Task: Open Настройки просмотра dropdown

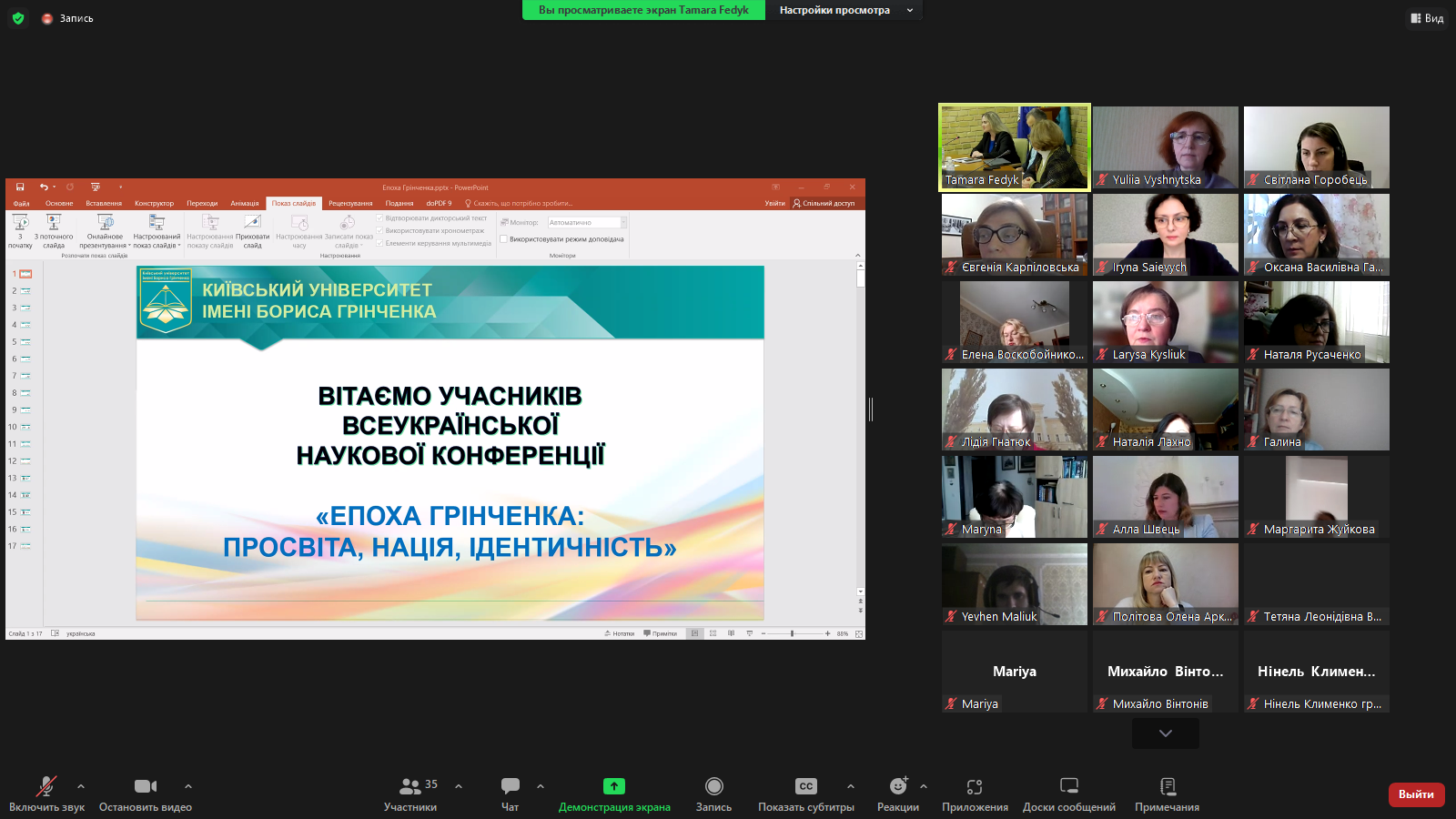Action: 845,10
